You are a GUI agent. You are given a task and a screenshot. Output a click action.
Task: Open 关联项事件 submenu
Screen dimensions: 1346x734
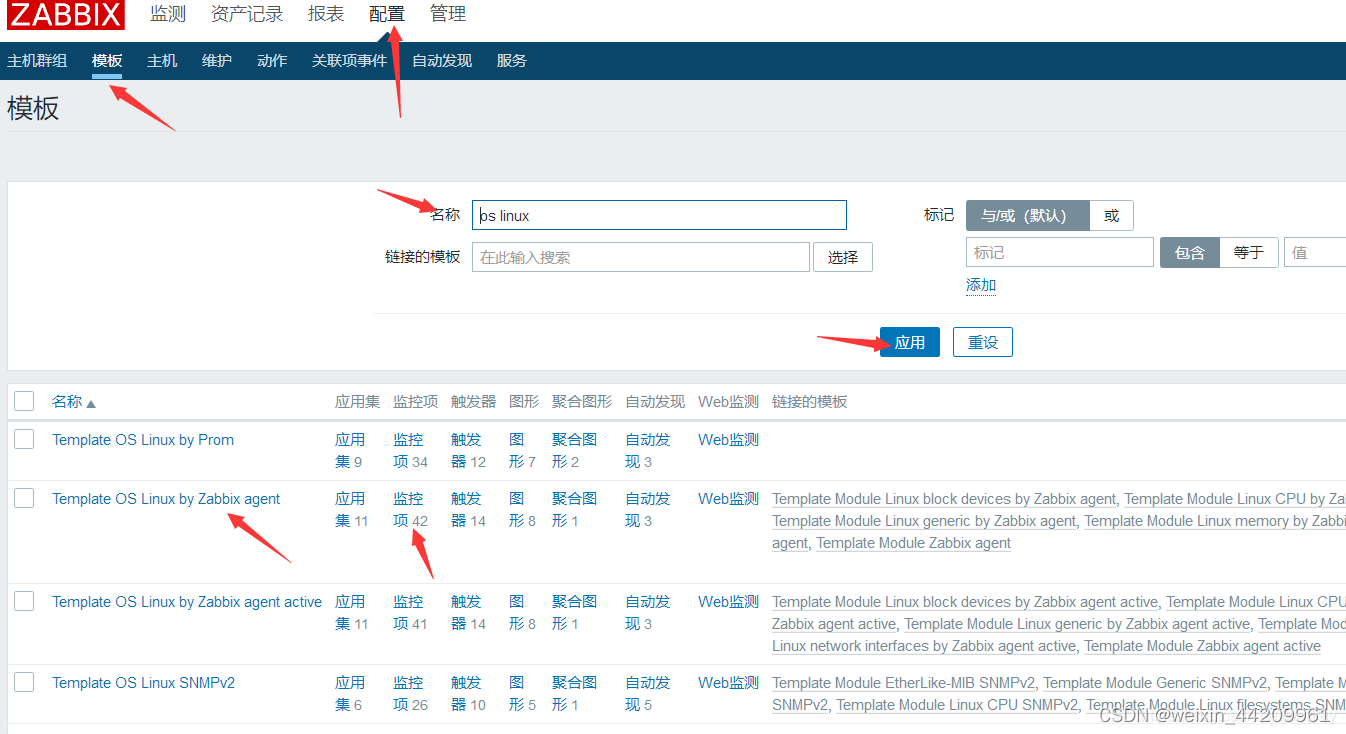click(x=349, y=61)
